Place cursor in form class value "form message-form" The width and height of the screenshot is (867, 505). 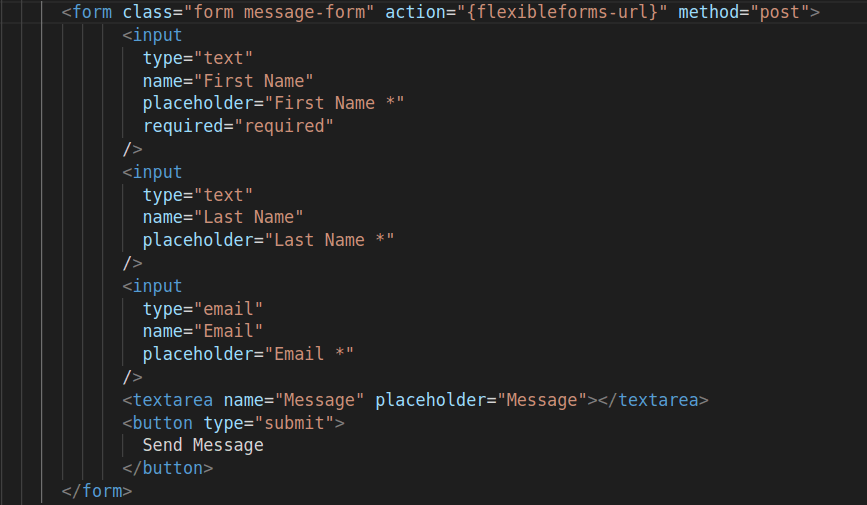click(x=279, y=12)
